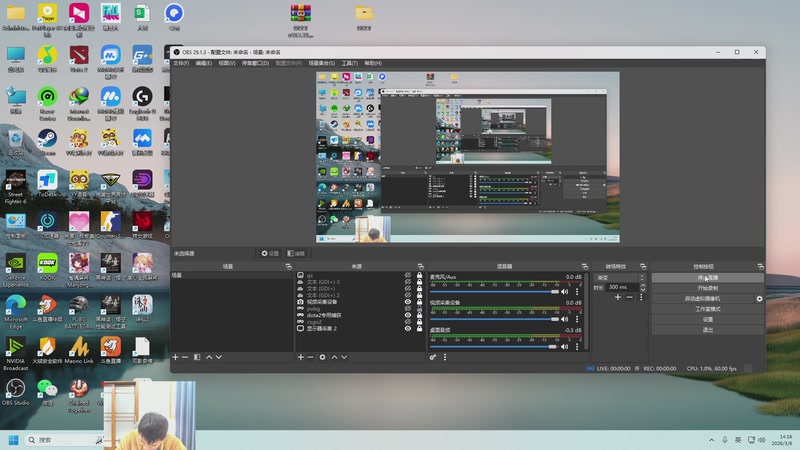Open the 编辑(E) menu

point(204,63)
